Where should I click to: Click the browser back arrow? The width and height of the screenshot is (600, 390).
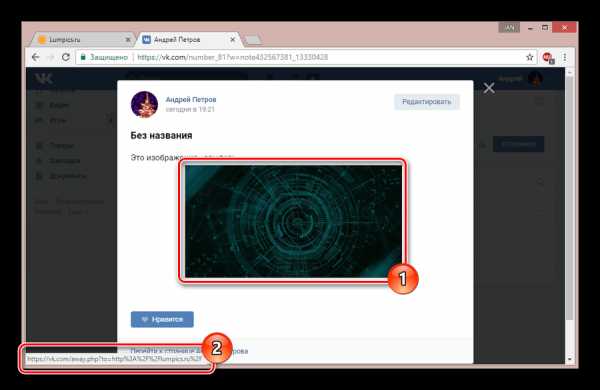[36, 57]
